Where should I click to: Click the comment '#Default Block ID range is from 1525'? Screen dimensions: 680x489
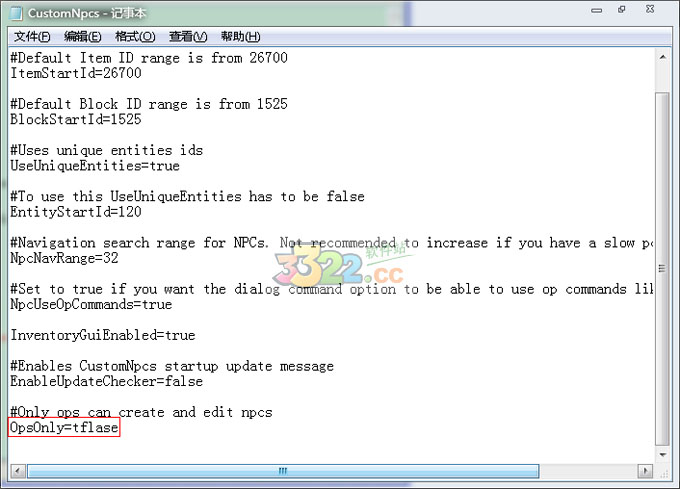[149, 104]
